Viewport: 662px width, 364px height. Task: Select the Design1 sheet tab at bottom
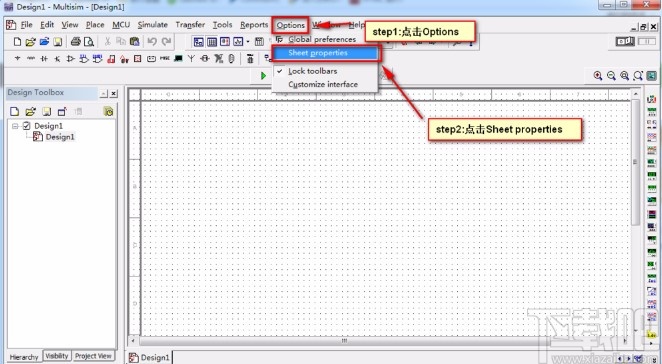point(149,358)
